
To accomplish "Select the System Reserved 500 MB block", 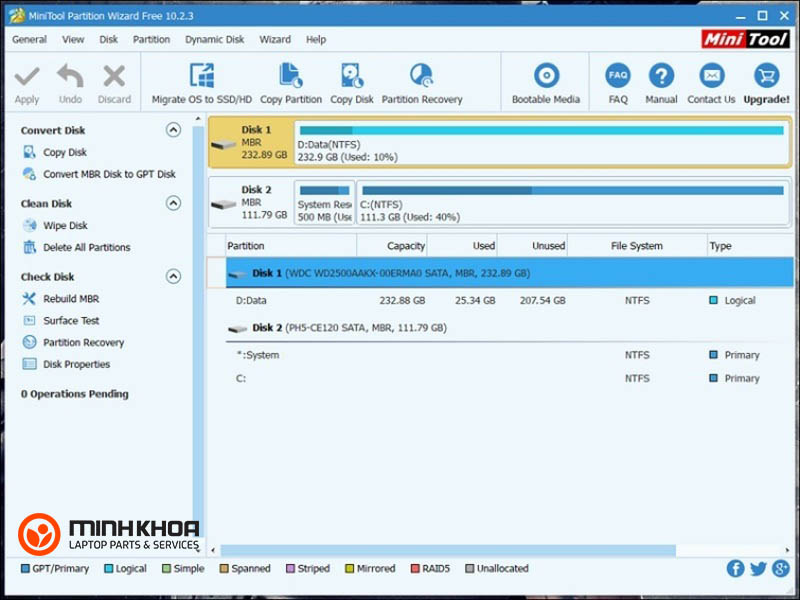I will pyautogui.click(x=324, y=203).
